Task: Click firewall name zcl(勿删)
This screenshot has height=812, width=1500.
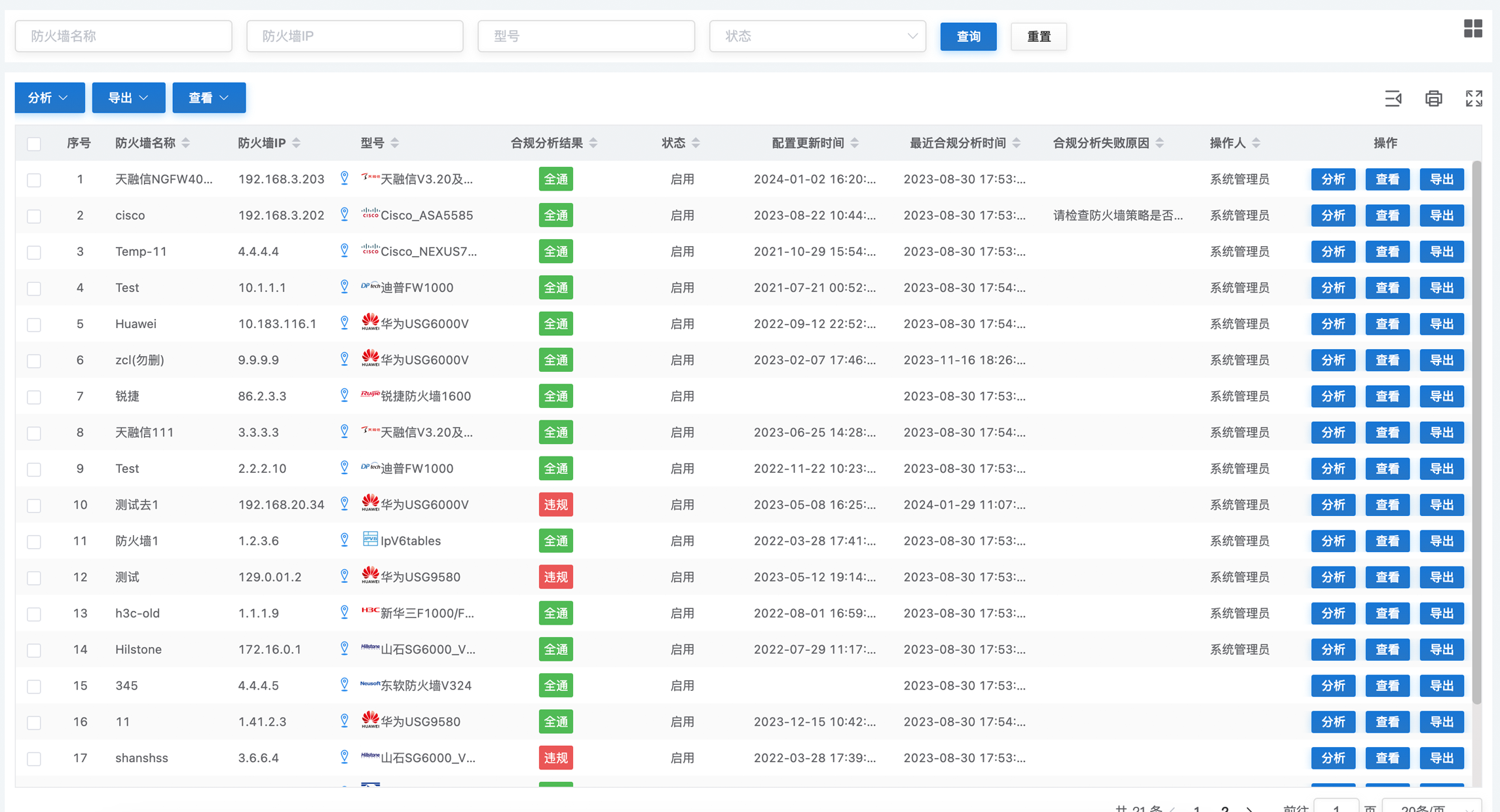Action: [x=140, y=360]
